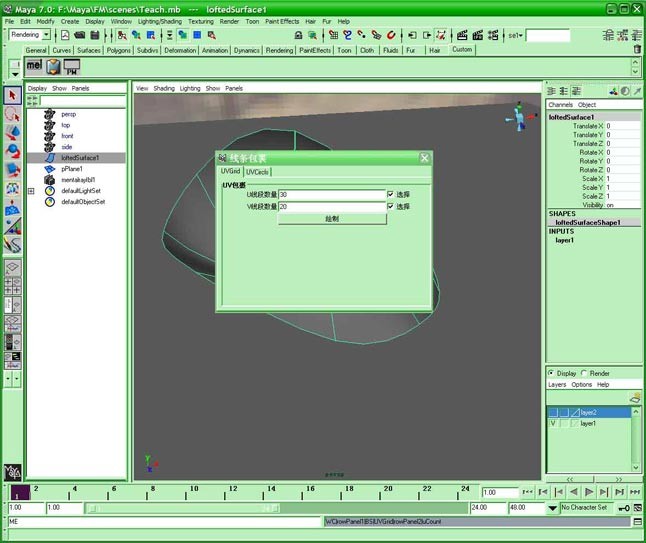The image size is (646, 543).
Task: Click the play backward button
Action: 574,492
